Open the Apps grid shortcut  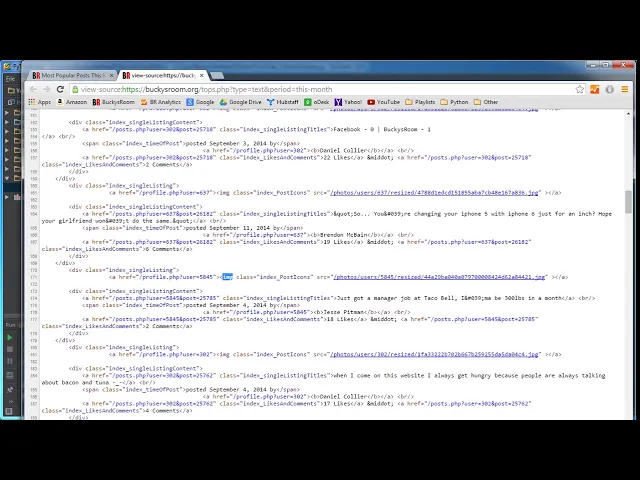pos(40,102)
